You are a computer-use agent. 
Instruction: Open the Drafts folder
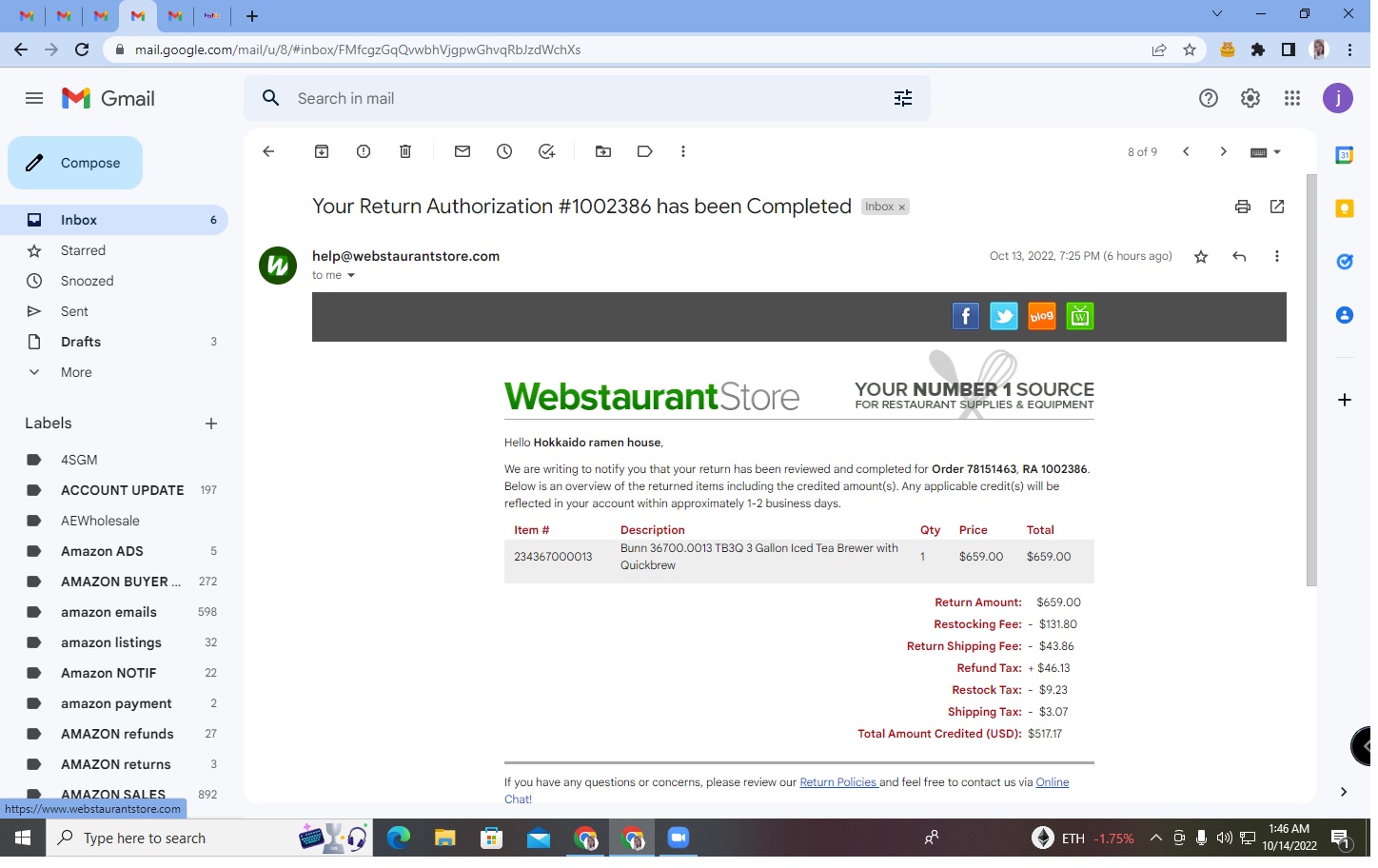[x=114, y=342]
